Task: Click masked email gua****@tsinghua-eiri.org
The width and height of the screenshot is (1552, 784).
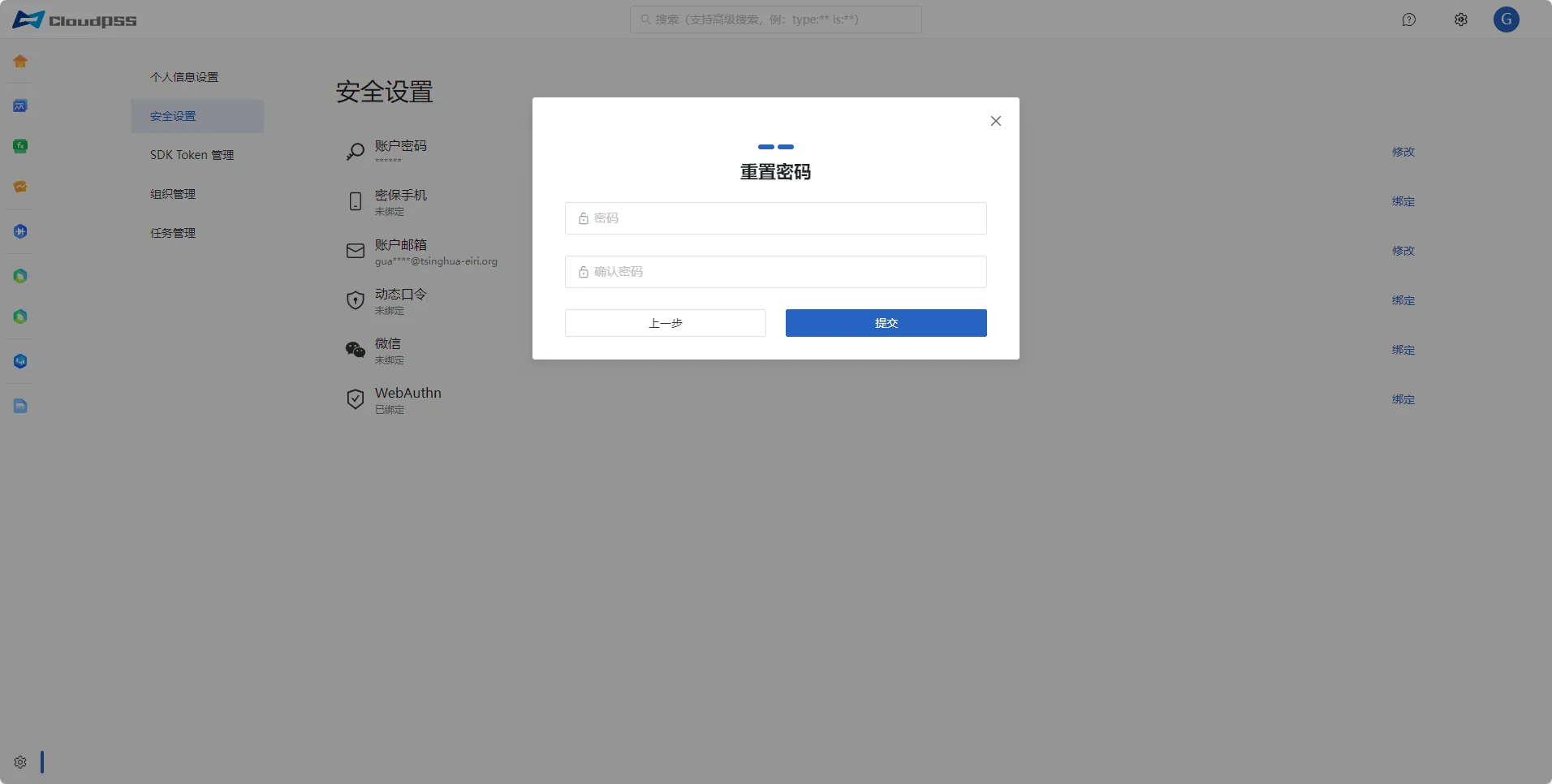Action: (436, 261)
